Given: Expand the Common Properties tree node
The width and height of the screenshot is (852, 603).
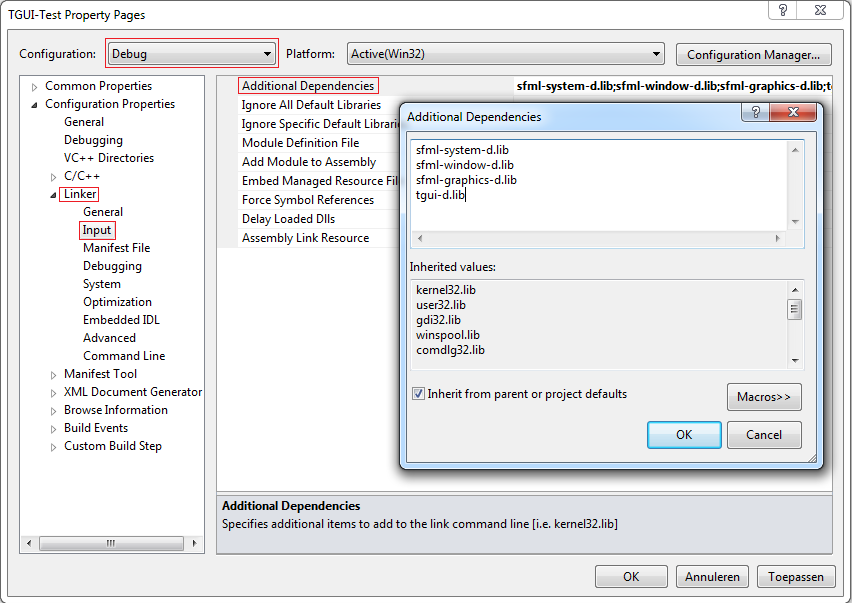Looking at the screenshot, I should point(34,87).
